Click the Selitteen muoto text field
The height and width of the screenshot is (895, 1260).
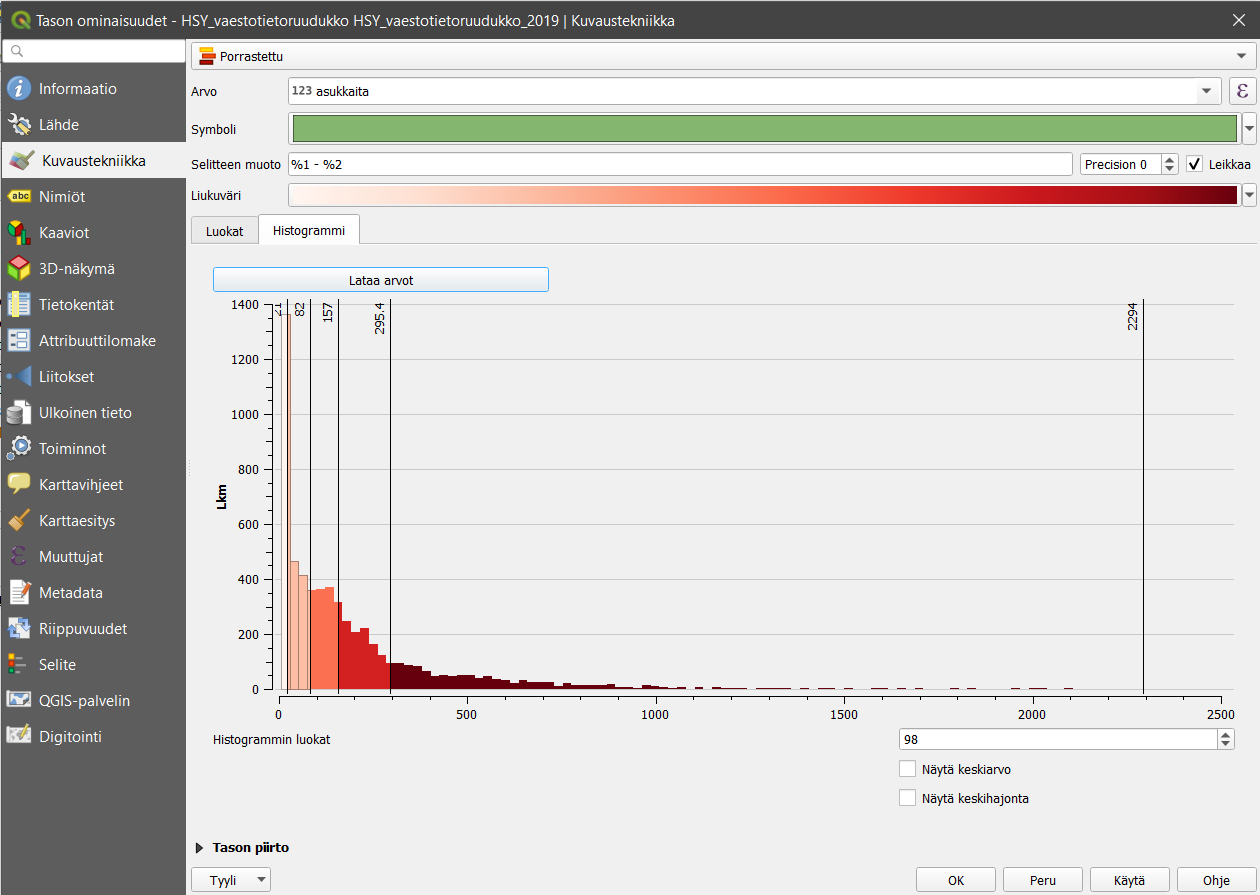pos(680,164)
